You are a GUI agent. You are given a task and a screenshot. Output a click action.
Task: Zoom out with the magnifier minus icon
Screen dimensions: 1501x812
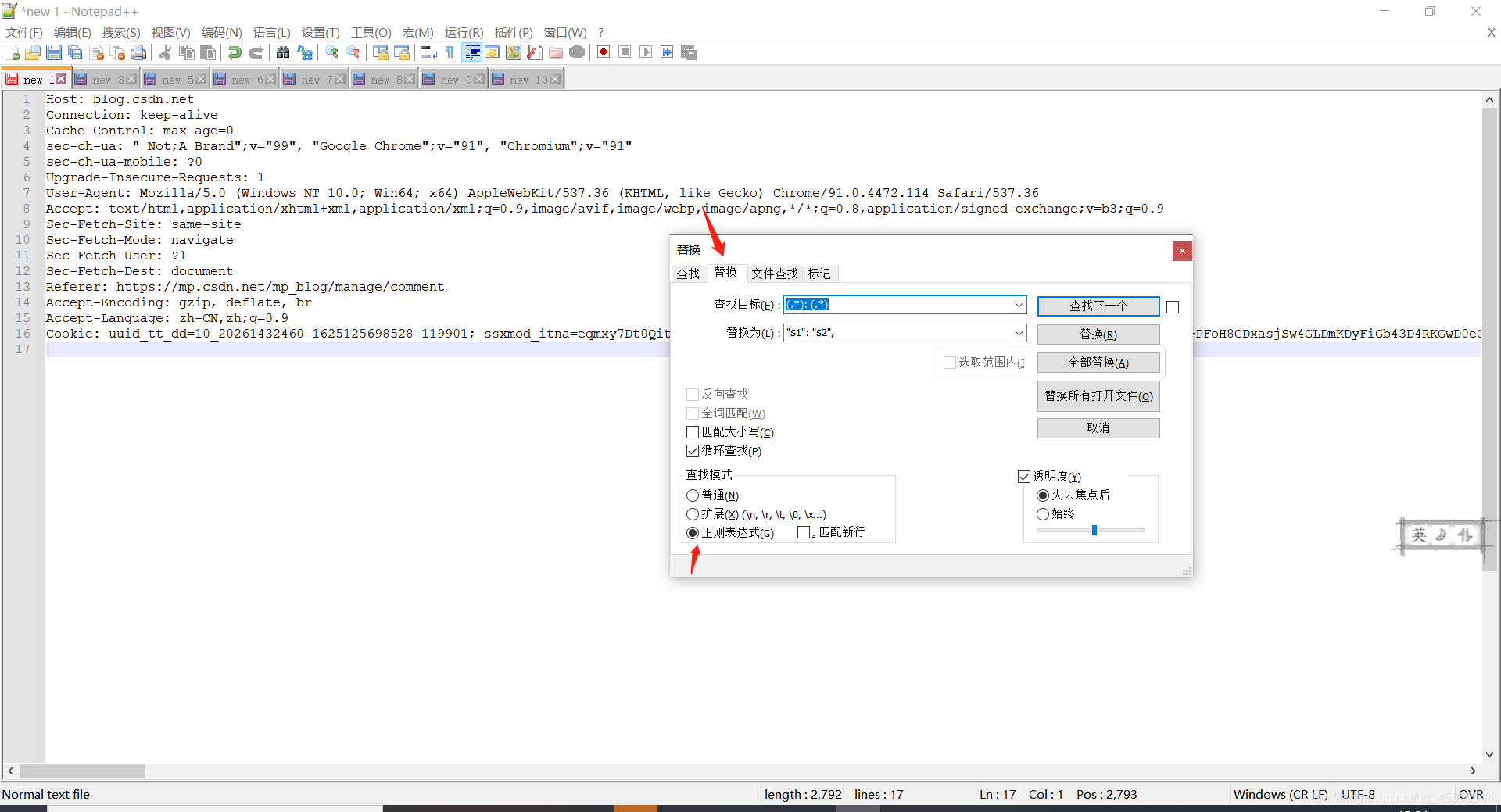point(353,52)
